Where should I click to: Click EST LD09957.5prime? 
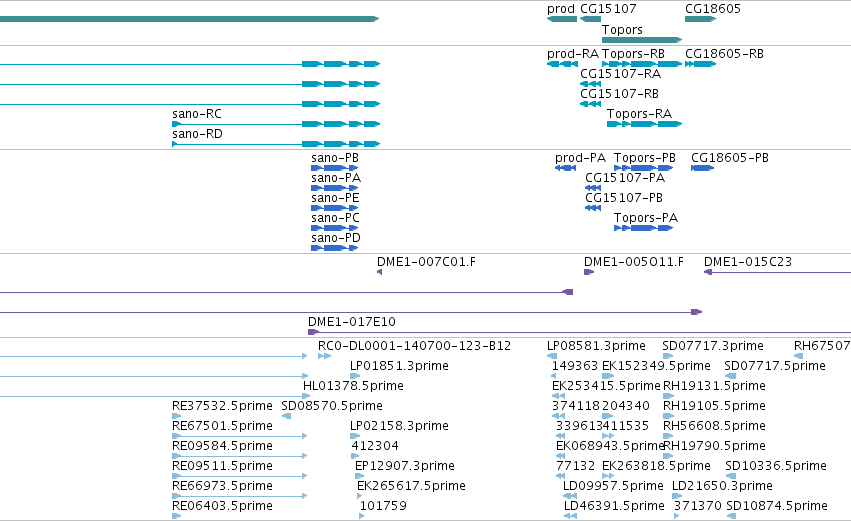[570, 497]
